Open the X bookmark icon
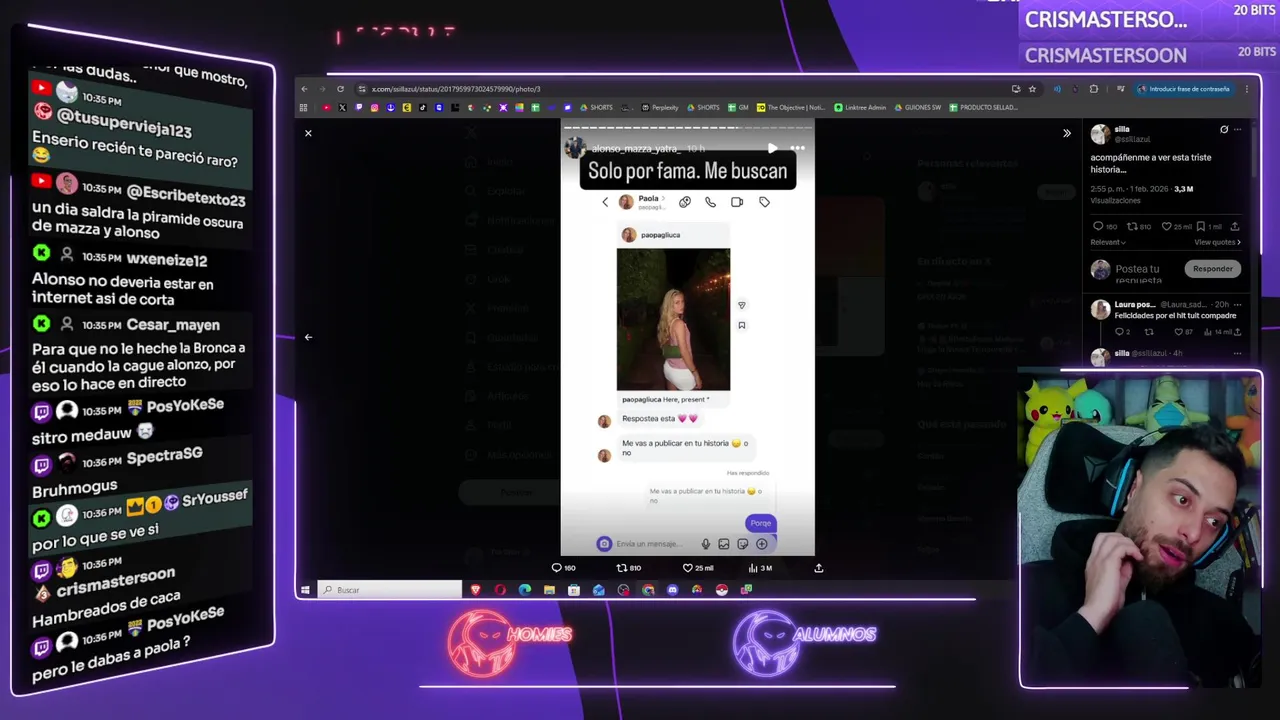1280x720 pixels. [342, 107]
